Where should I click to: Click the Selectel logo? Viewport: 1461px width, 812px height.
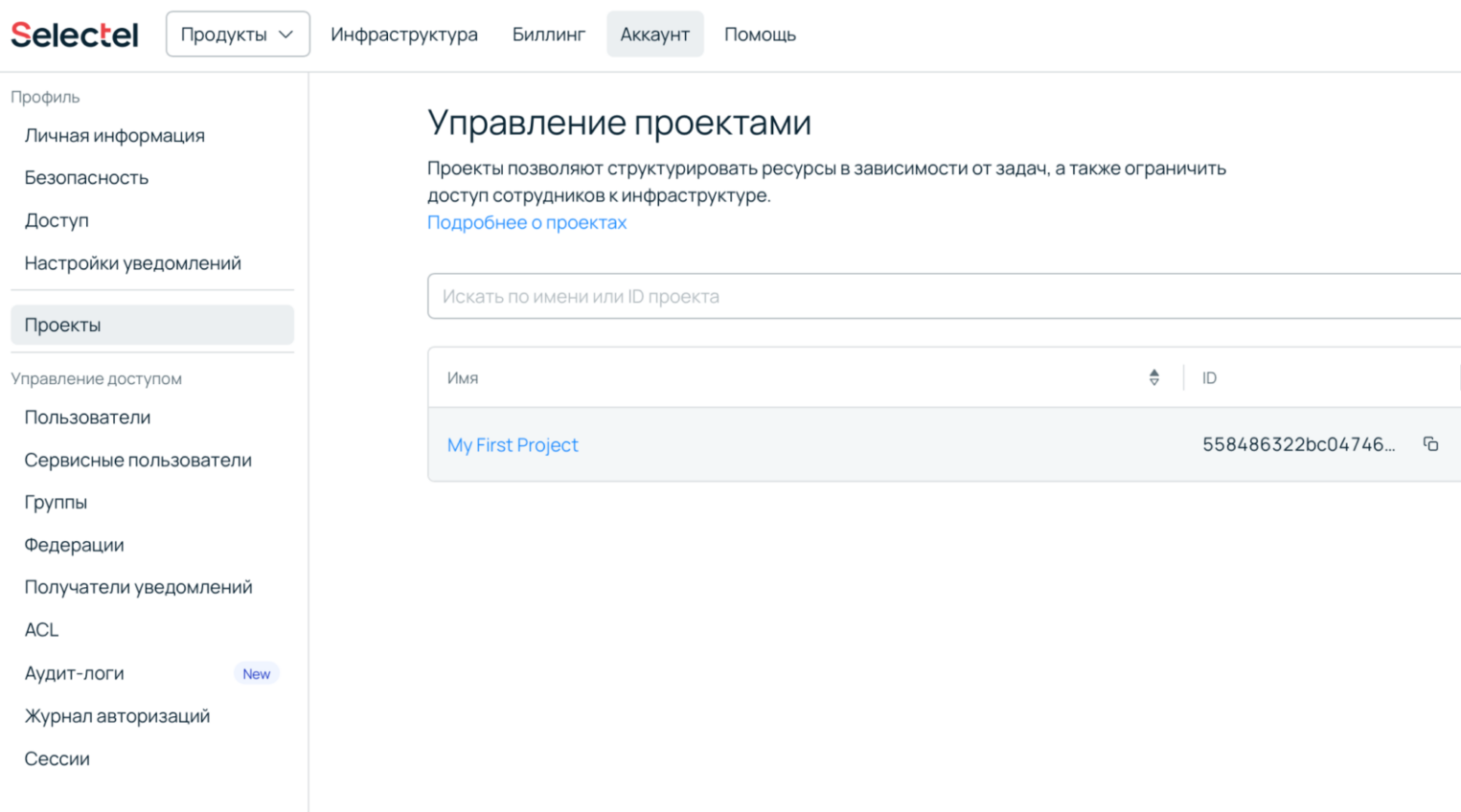74,34
